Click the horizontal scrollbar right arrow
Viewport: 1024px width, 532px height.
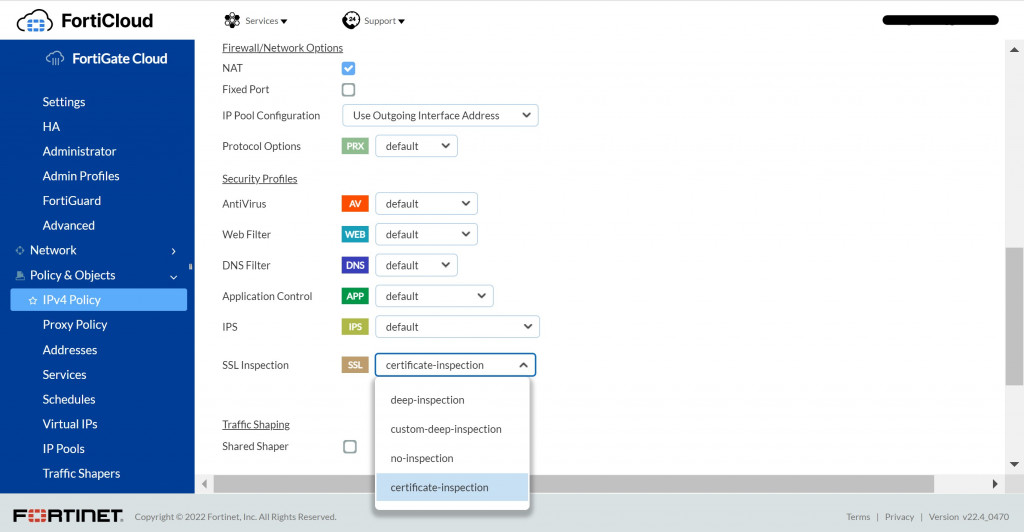click(995, 484)
